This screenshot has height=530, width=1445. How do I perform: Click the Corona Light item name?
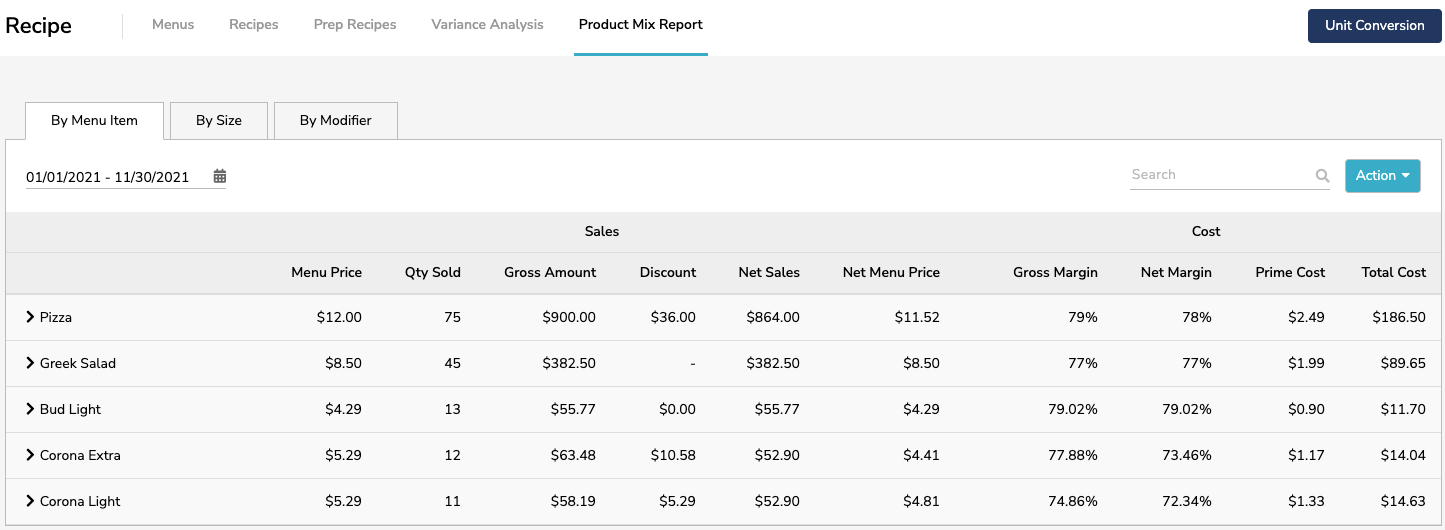pyautogui.click(x=80, y=501)
